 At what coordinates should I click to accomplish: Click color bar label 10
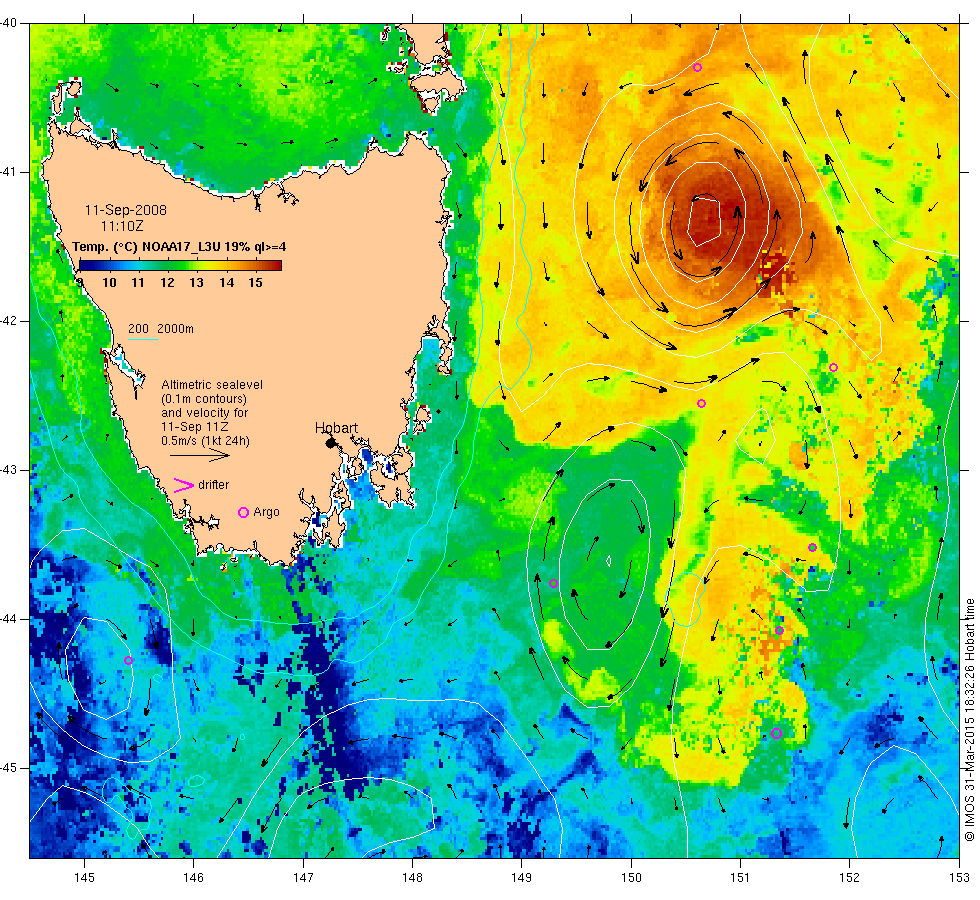(x=109, y=282)
